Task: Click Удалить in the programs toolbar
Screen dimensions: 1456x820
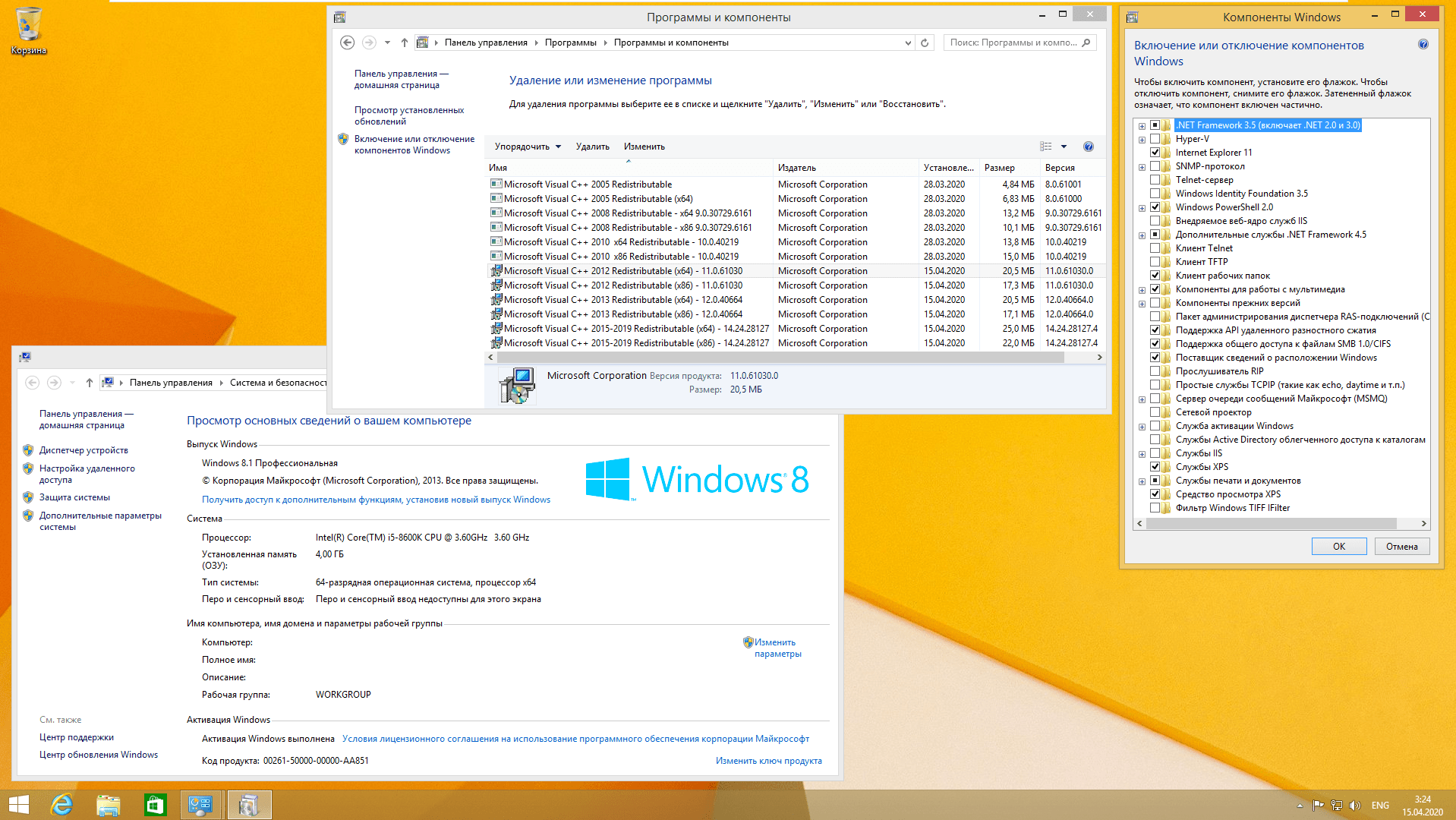Action: pyautogui.click(x=592, y=147)
